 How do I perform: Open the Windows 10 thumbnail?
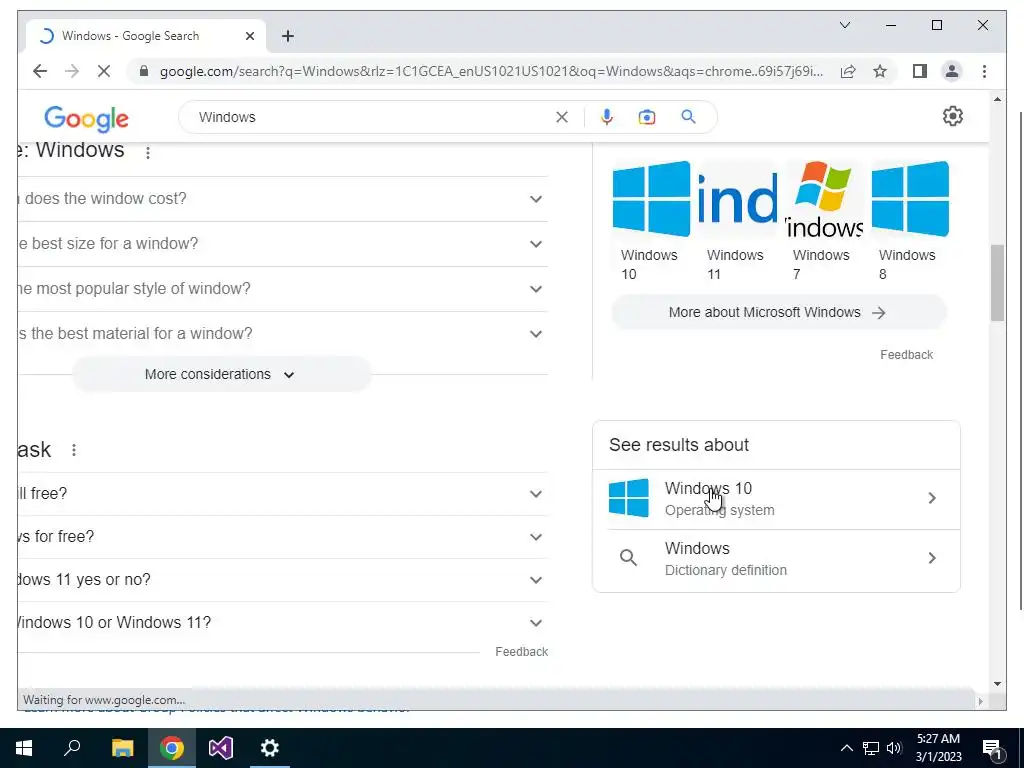coord(651,221)
